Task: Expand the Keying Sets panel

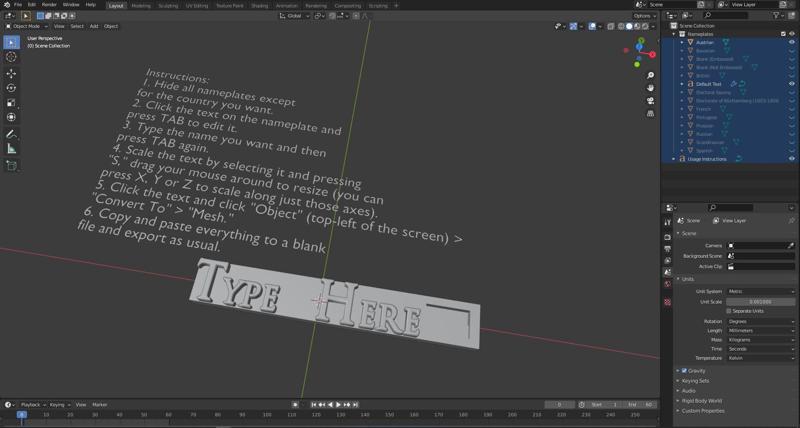Action: 695,381
